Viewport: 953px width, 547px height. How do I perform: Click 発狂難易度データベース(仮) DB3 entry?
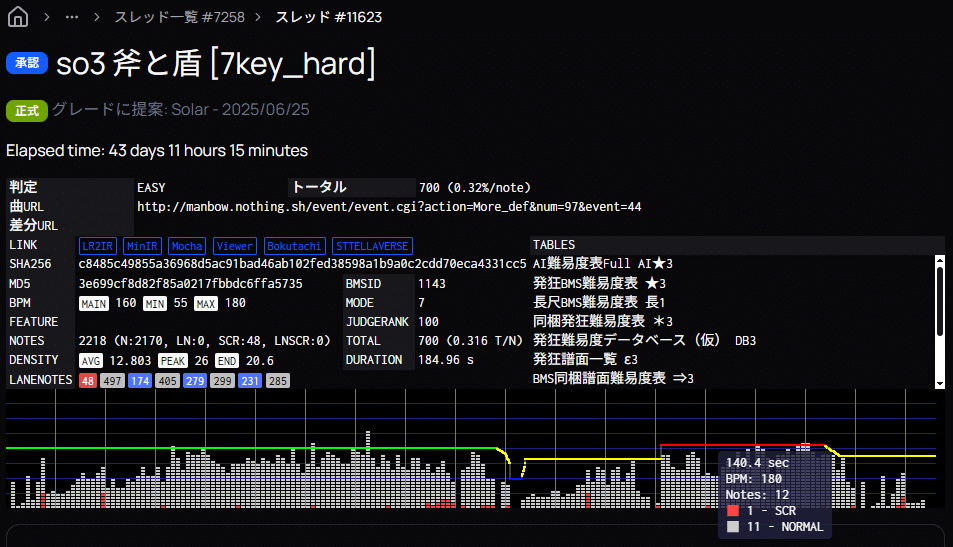645,340
